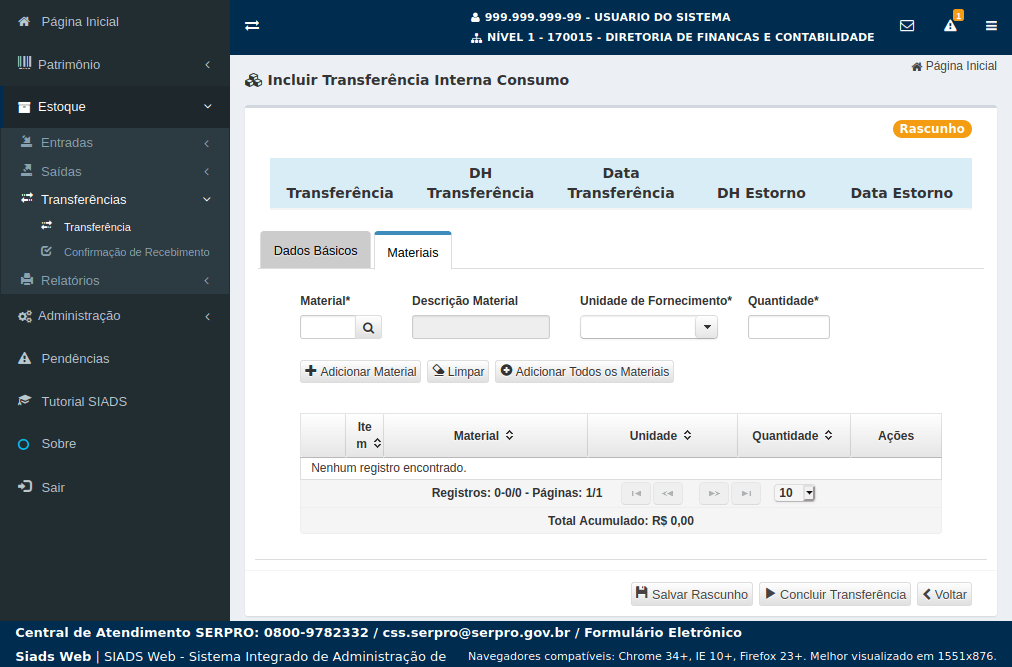This screenshot has height=667, width=1012.
Task: Expand the Administração menu
Action: click(115, 316)
